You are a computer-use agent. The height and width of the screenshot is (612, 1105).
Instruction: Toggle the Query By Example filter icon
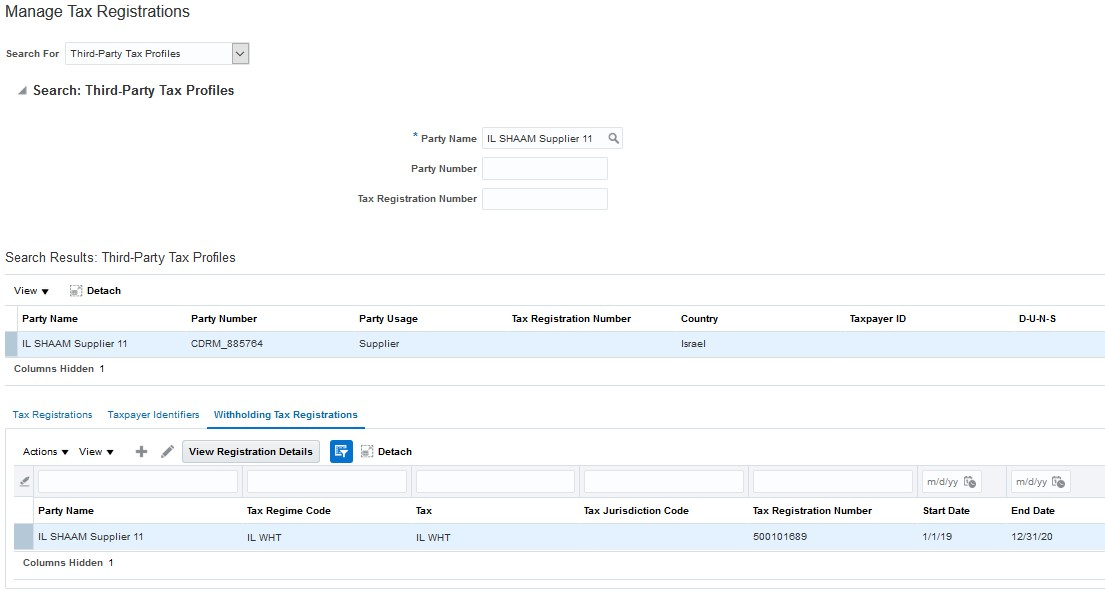coord(341,452)
